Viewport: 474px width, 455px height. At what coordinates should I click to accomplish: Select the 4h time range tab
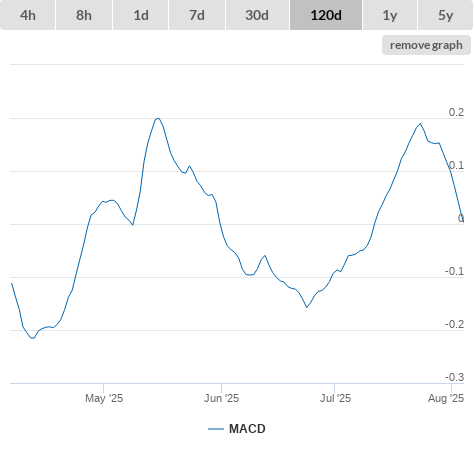pos(28,15)
